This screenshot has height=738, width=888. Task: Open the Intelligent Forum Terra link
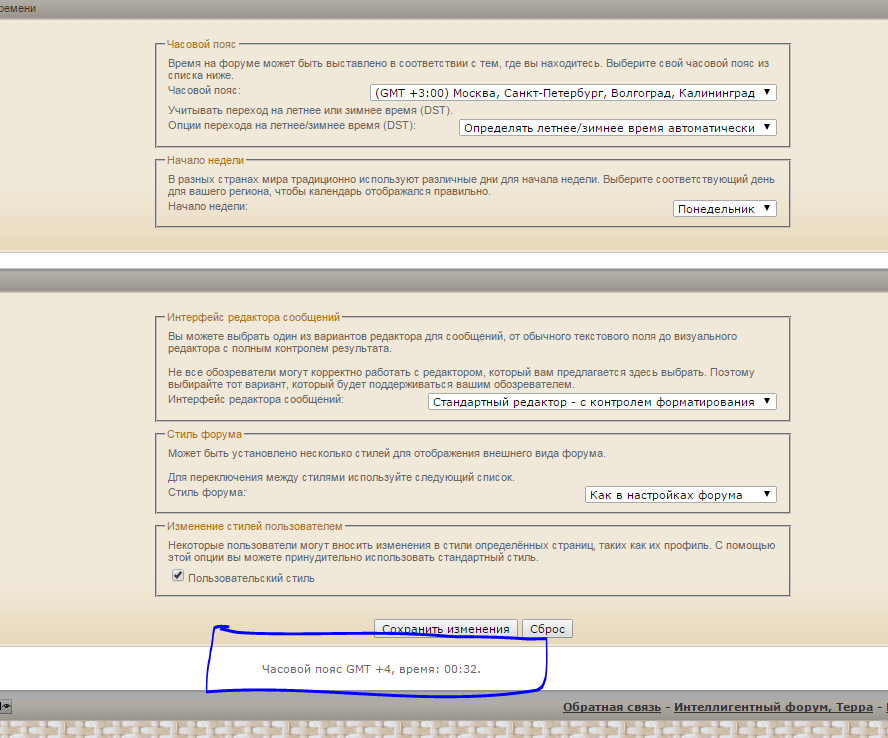click(773, 707)
